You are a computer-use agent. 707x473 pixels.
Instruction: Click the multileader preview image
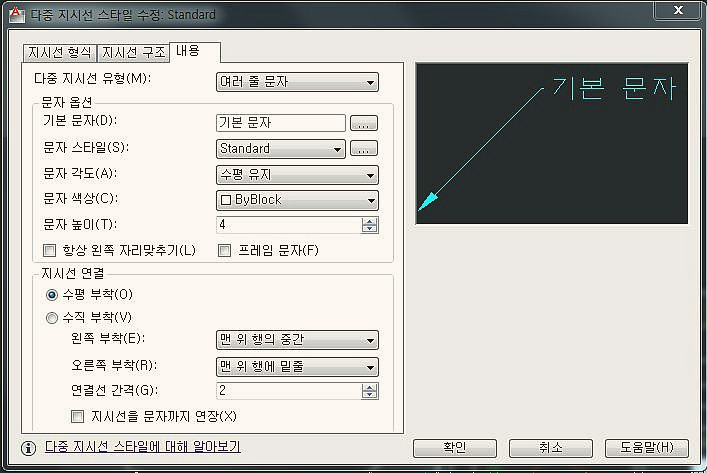(552, 143)
